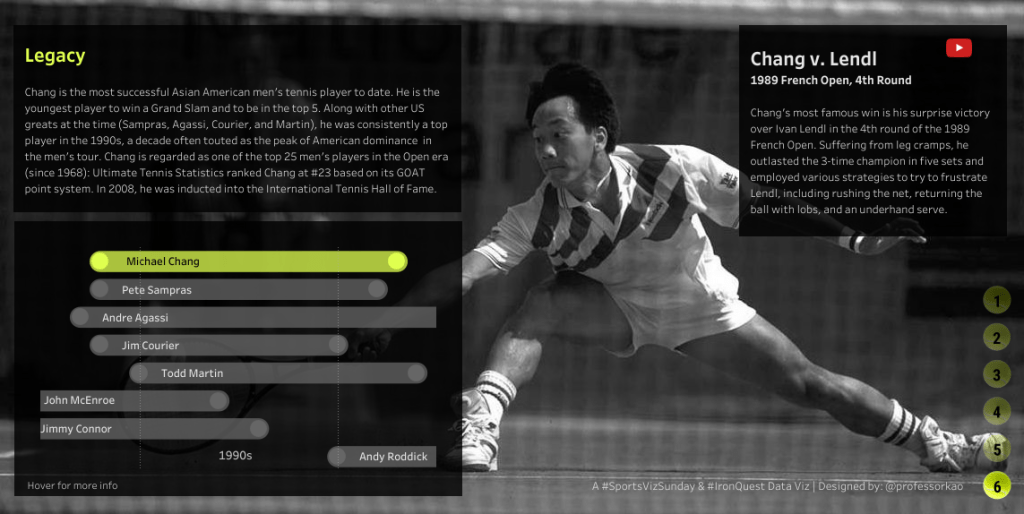Click John McEnroe's career end dot

pos(218,400)
